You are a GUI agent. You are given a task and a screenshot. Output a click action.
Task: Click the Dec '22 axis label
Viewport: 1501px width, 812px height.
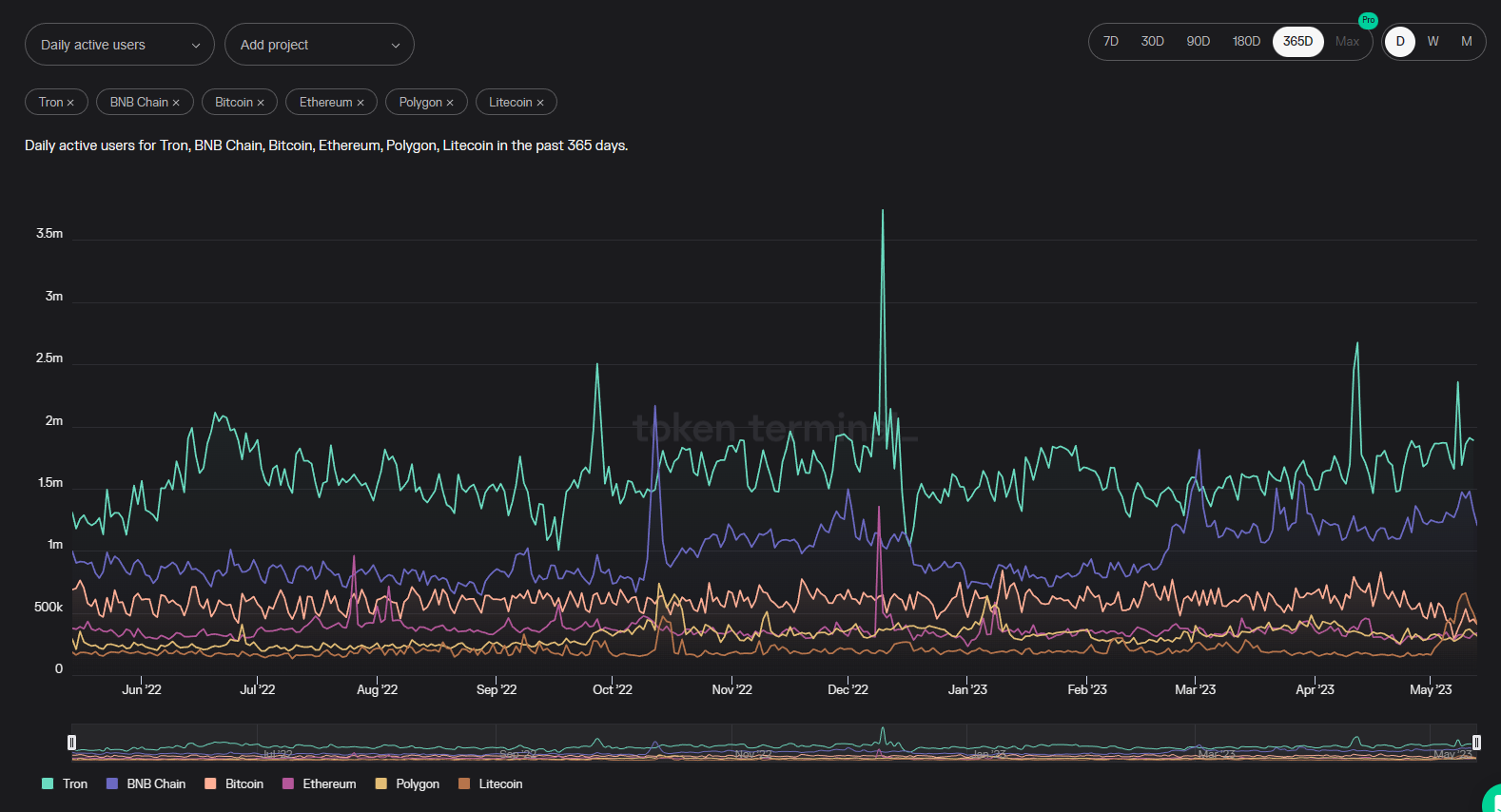[848, 690]
